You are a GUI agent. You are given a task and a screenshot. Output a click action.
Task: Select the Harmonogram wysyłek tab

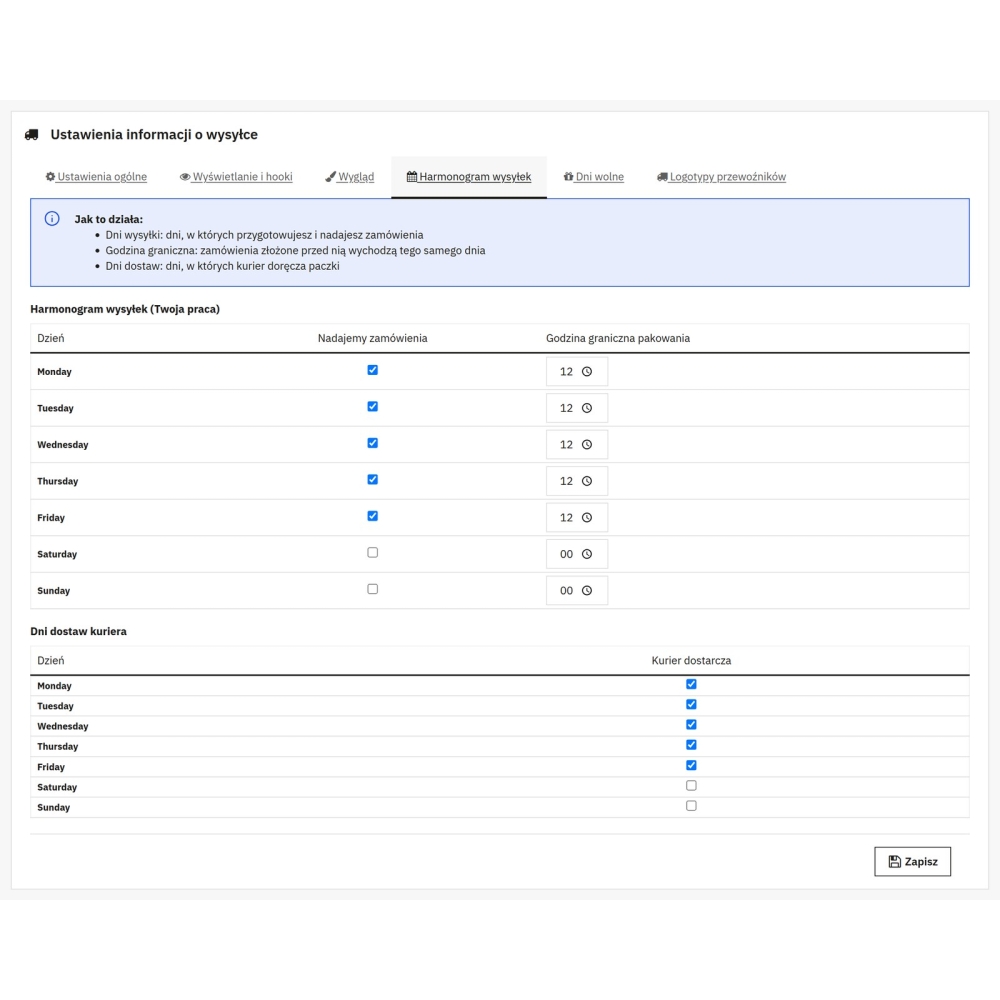(x=469, y=177)
